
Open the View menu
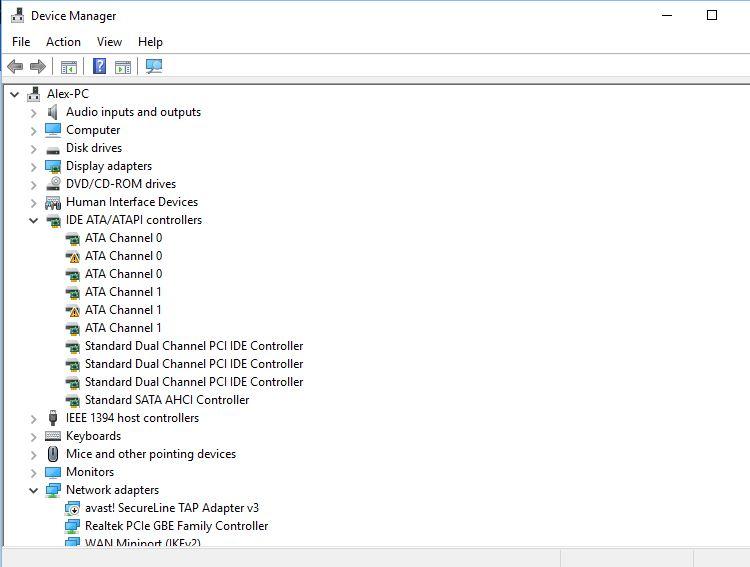(109, 42)
